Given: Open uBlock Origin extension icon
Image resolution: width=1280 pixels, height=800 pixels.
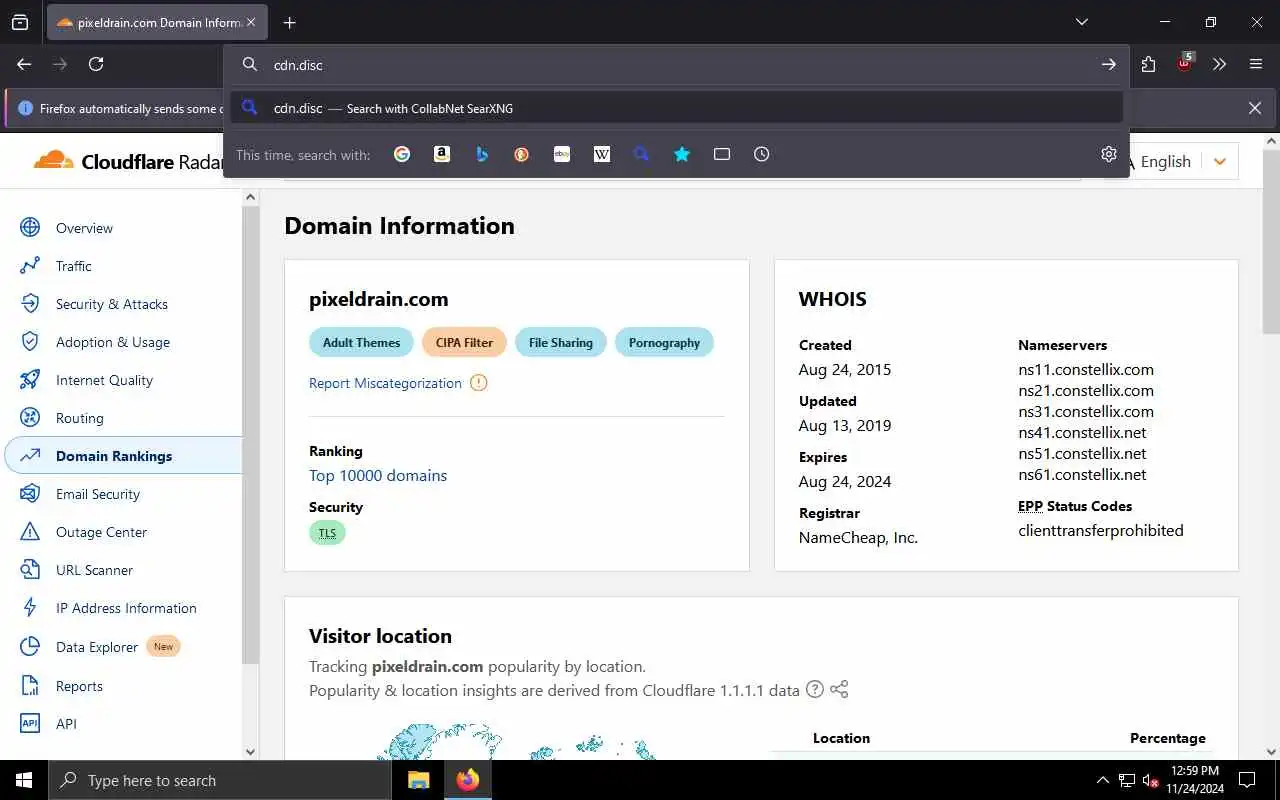Looking at the screenshot, I should coord(1185,63).
